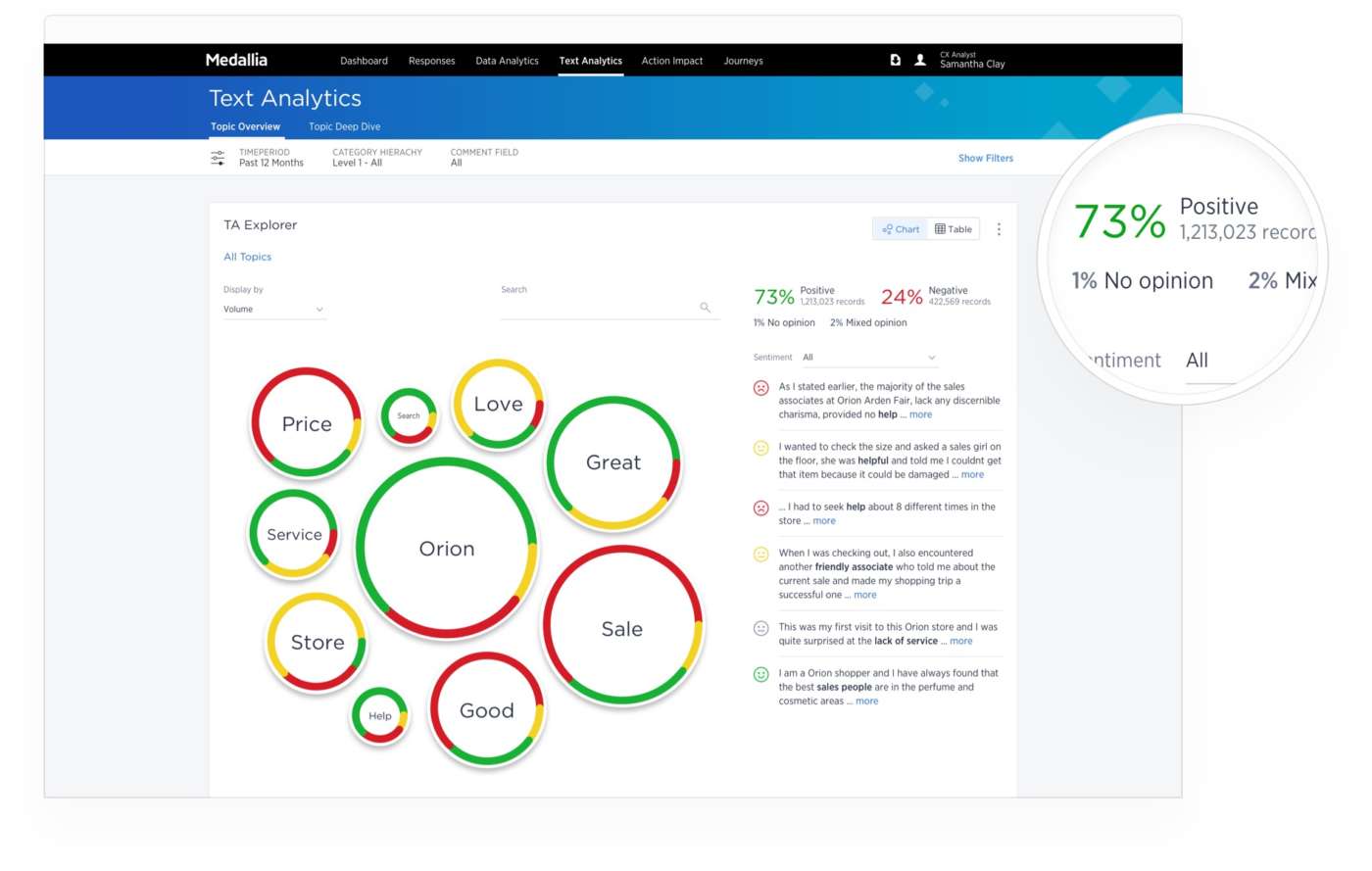Click neutral face icon beside 'This was my first visit' comment
The height and width of the screenshot is (871, 1372).
[760, 628]
